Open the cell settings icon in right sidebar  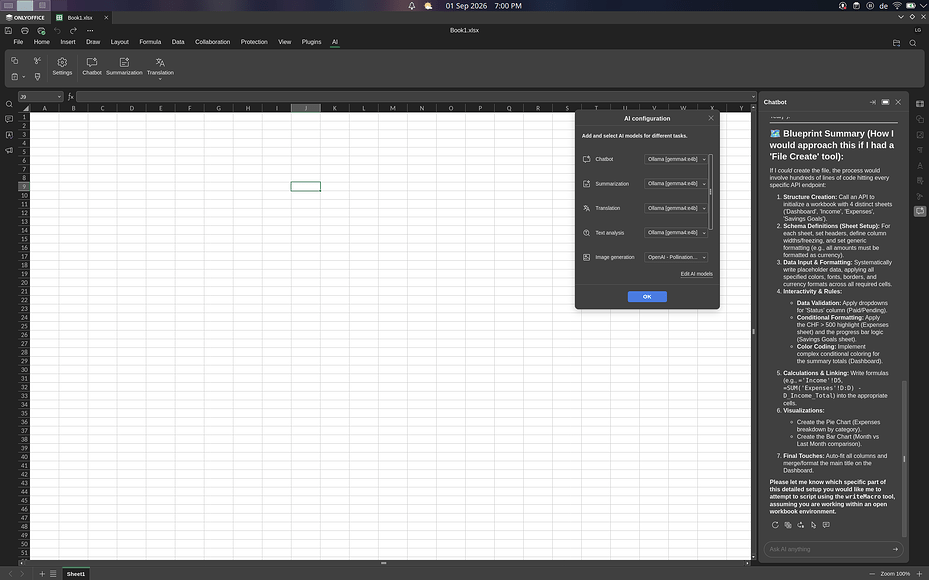click(x=920, y=104)
